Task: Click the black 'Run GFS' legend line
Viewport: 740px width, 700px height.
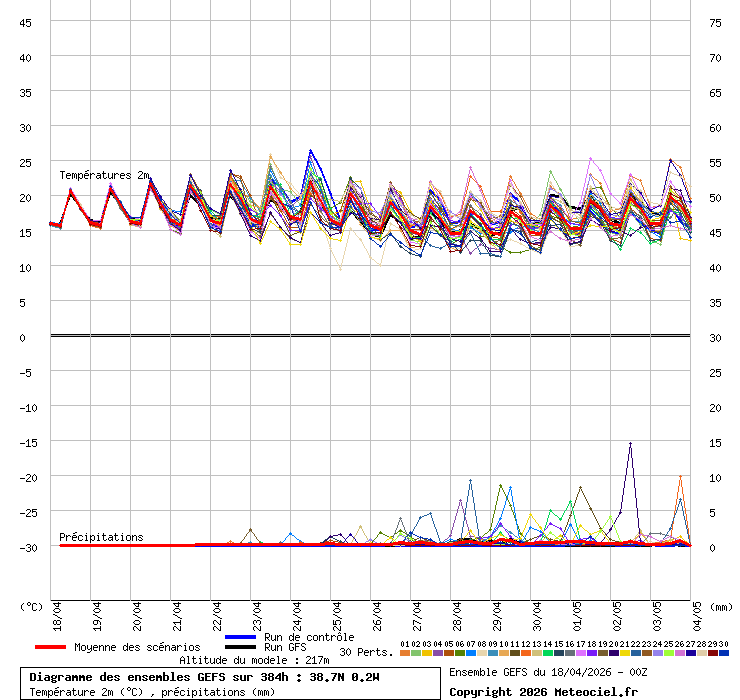Action: pyautogui.click(x=241, y=648)
